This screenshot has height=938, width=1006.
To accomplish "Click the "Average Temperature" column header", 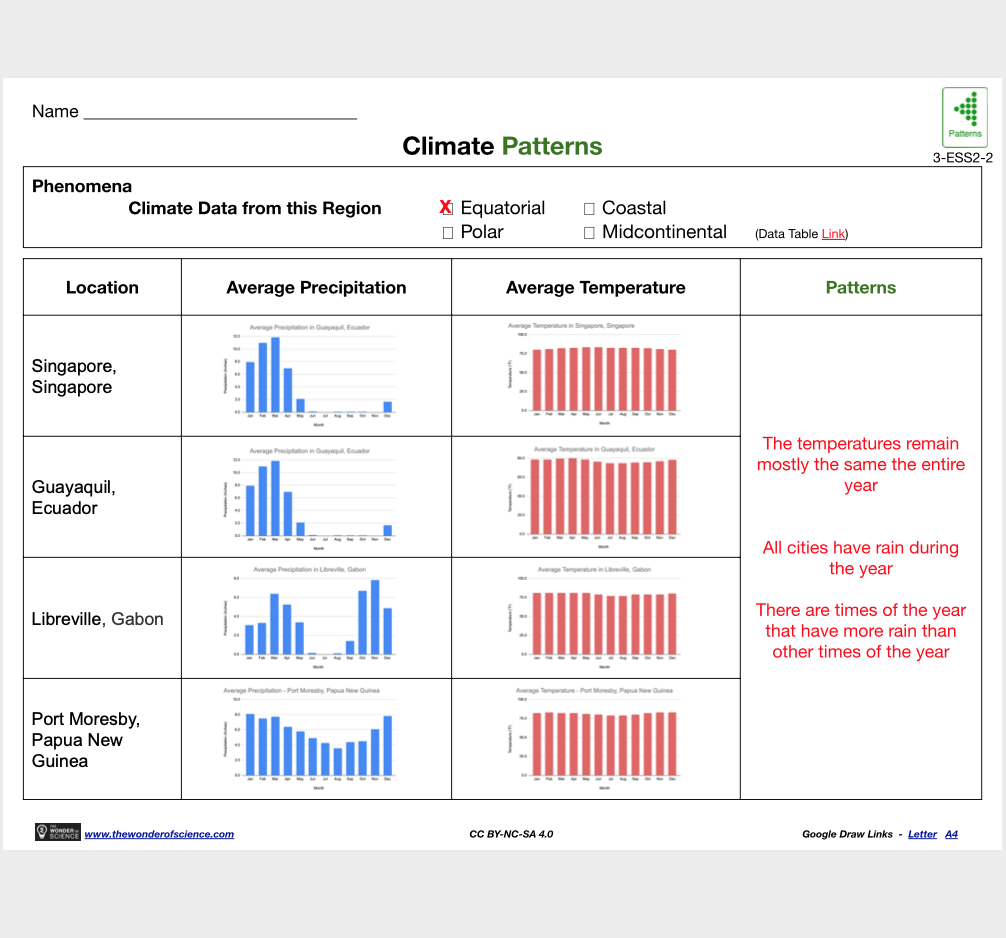I will [595, 288].
